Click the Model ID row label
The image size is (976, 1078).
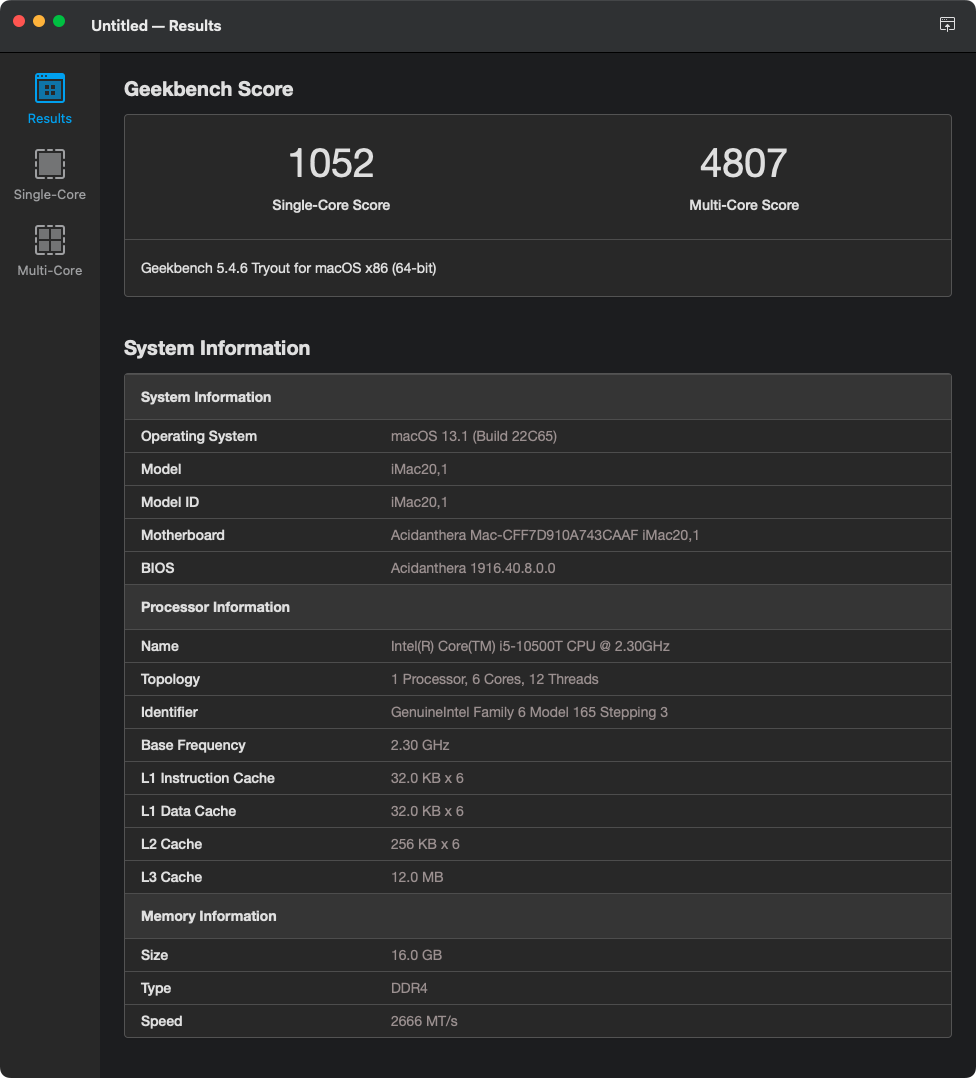click(x=170, y=502)
